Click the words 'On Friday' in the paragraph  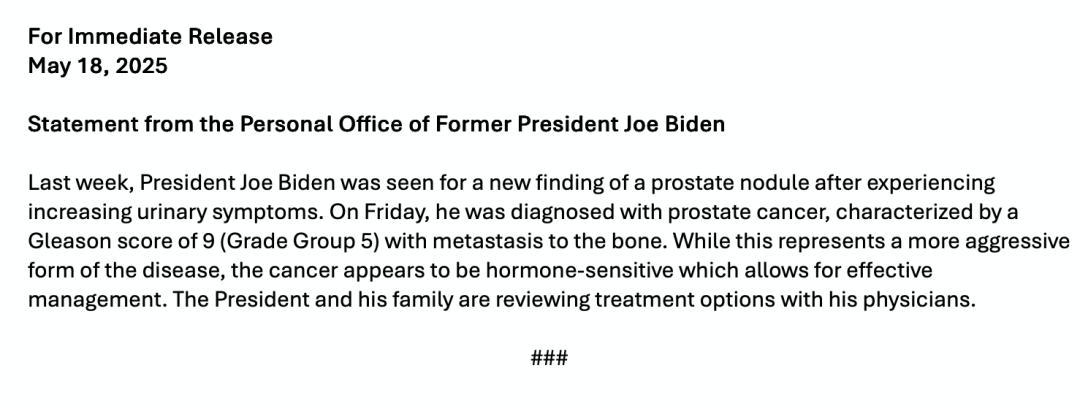click(378, 213)
